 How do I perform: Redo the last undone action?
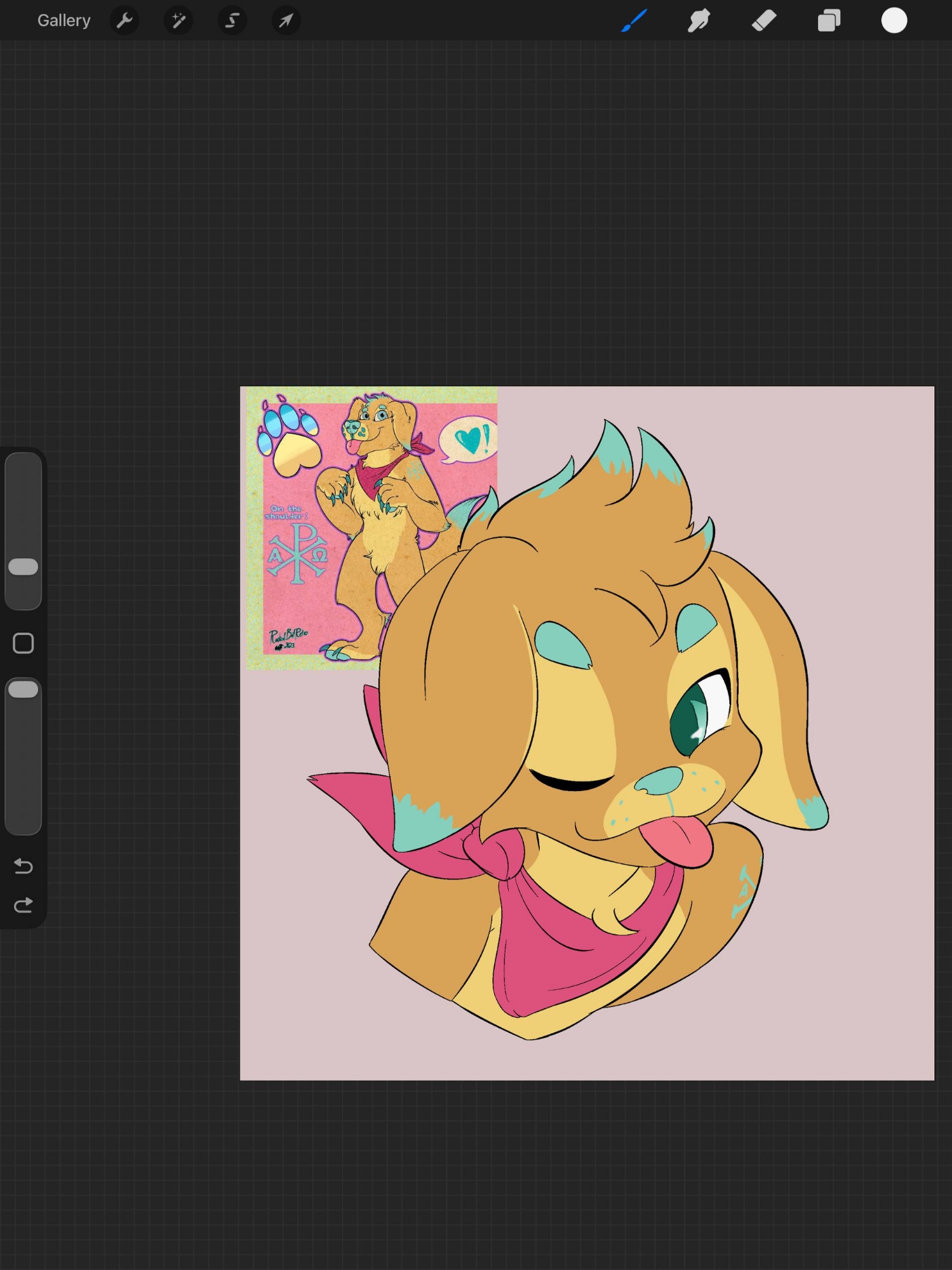click(x=23, y=906)
